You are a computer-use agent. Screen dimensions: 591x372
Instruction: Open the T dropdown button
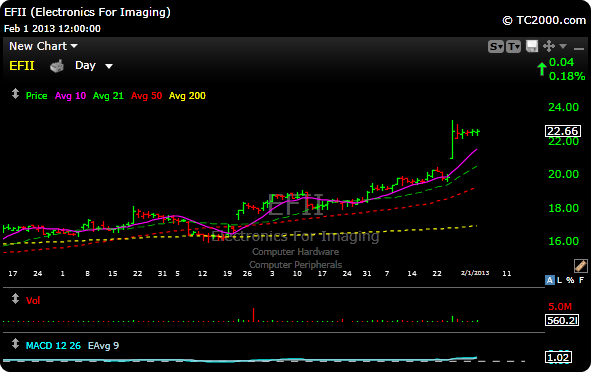513,47
